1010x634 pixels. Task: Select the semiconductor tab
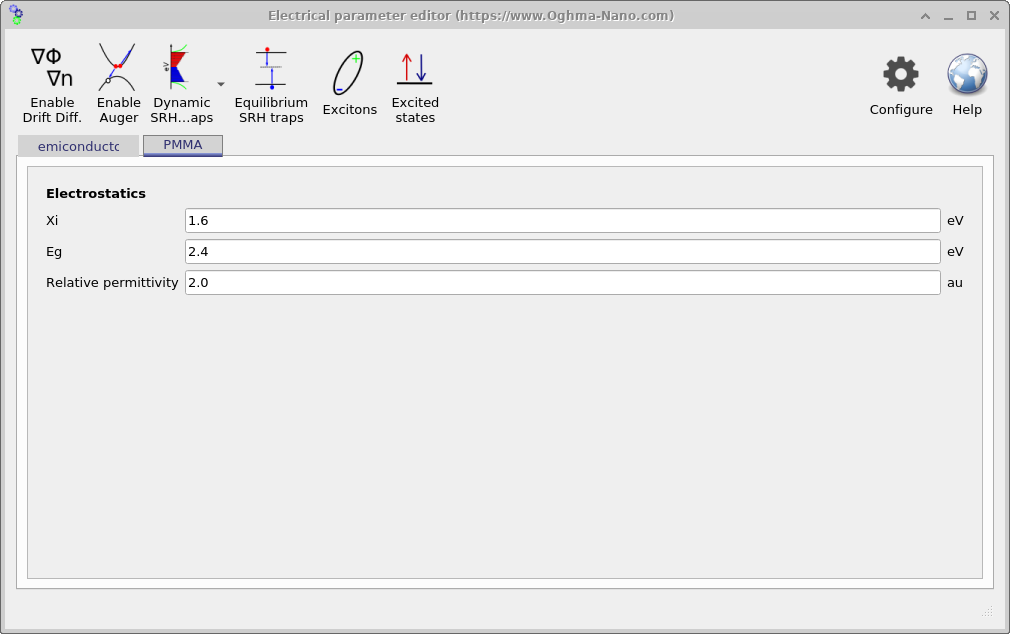[x=78, y=145]
